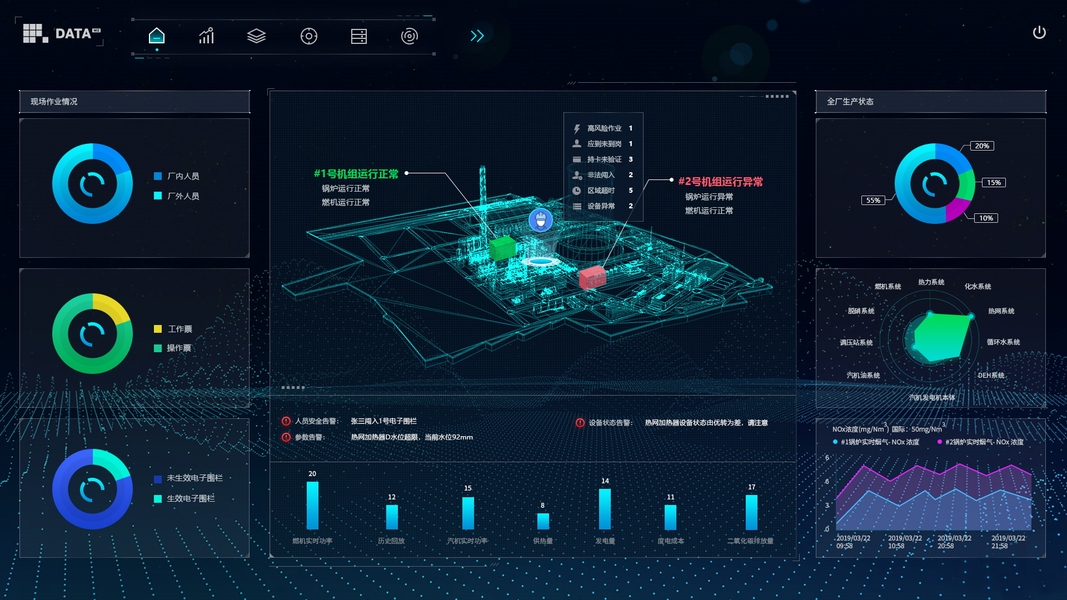
Task: Click 汽机油系统 radar axis label
Action: [x=863, y=376]
